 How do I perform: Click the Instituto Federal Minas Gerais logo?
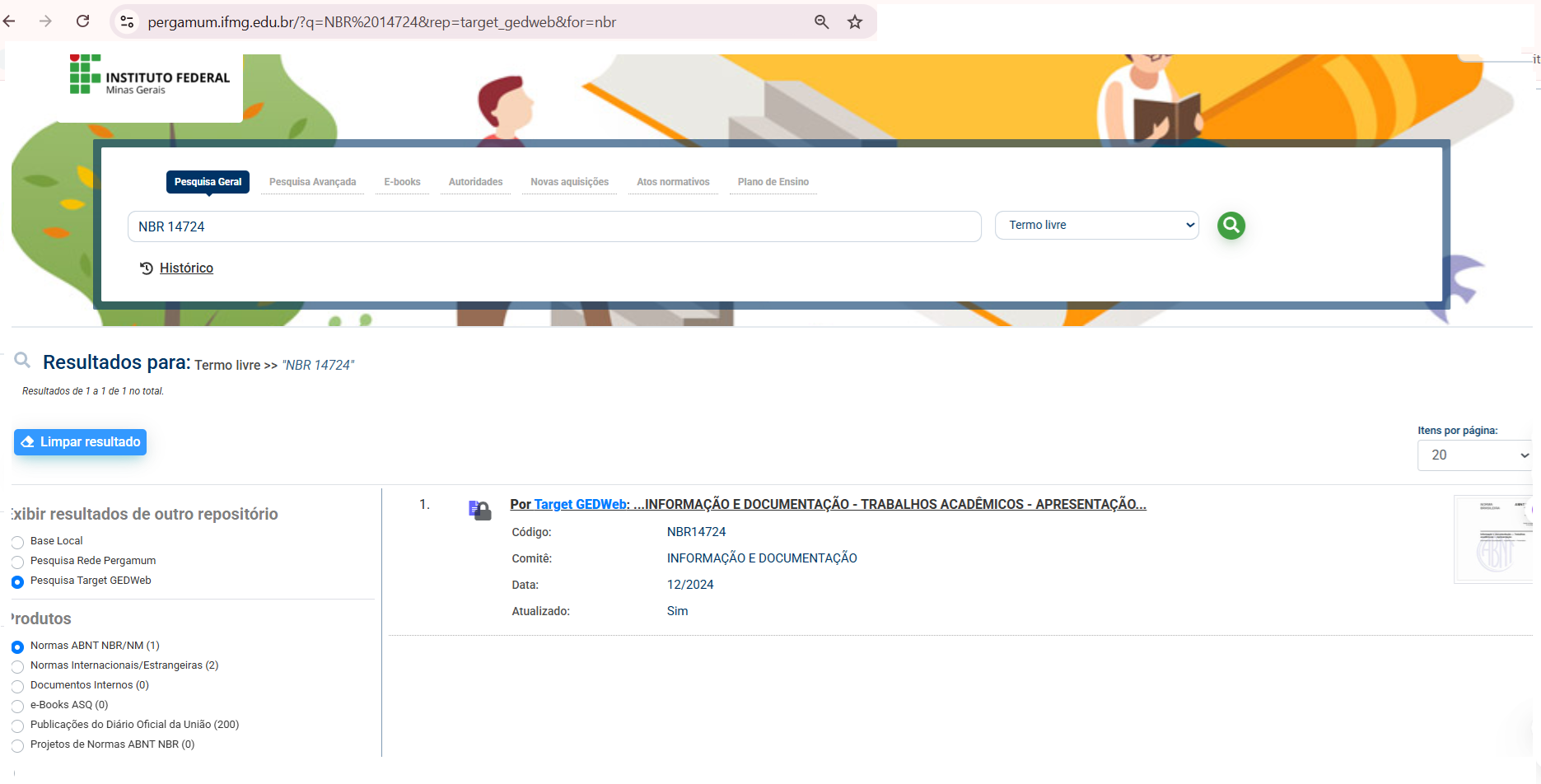149,76
